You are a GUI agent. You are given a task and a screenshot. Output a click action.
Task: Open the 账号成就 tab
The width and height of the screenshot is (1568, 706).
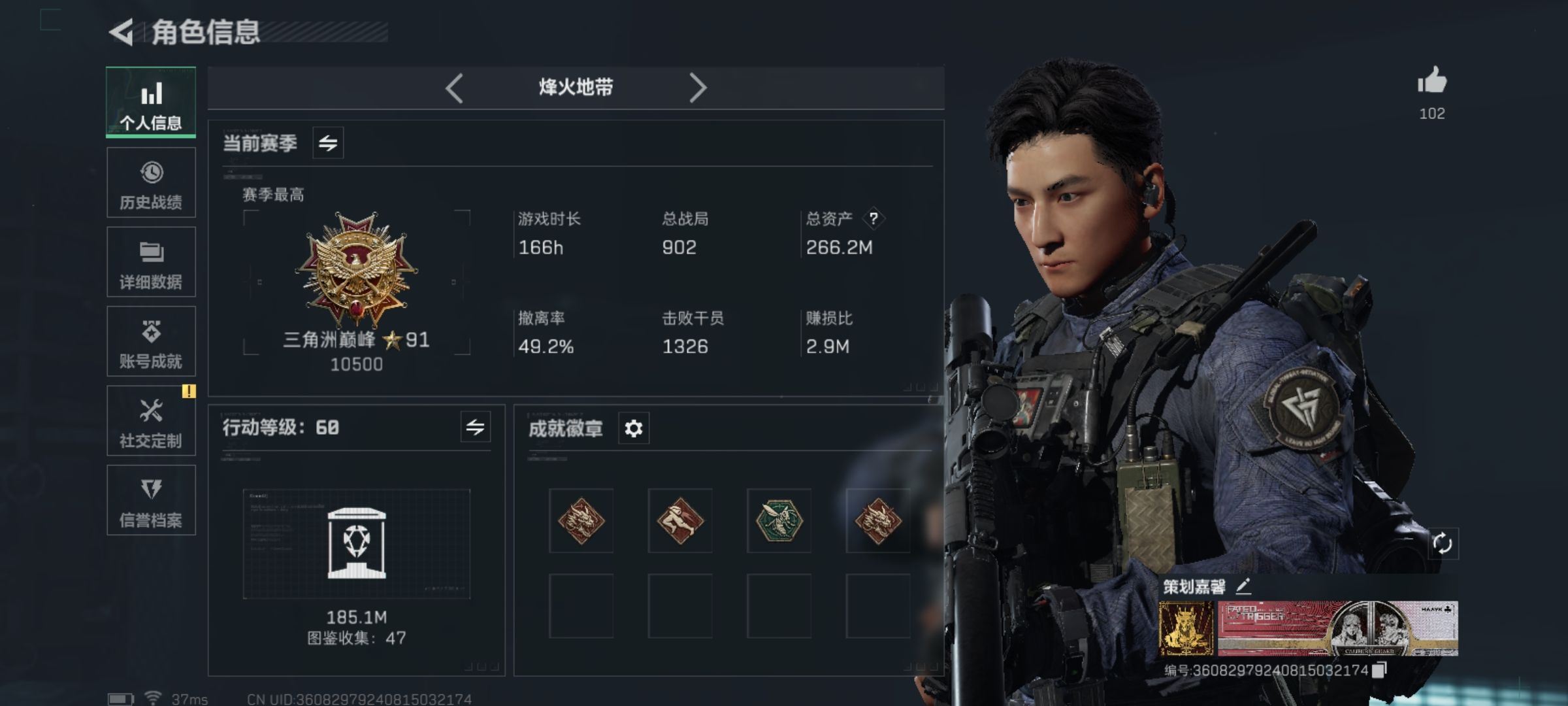click(151, 341)
